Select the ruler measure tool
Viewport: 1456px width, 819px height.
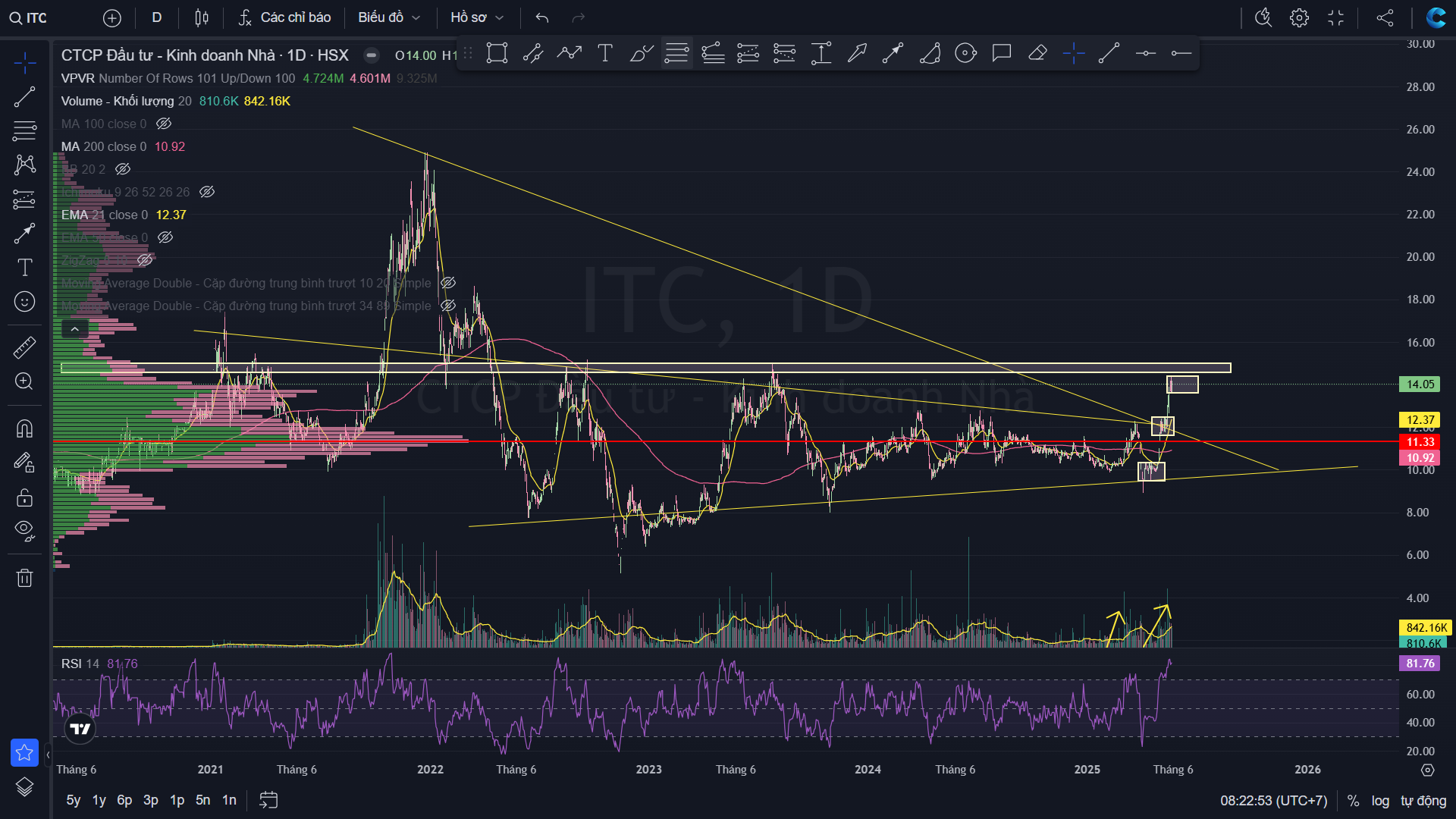point(24,347)
